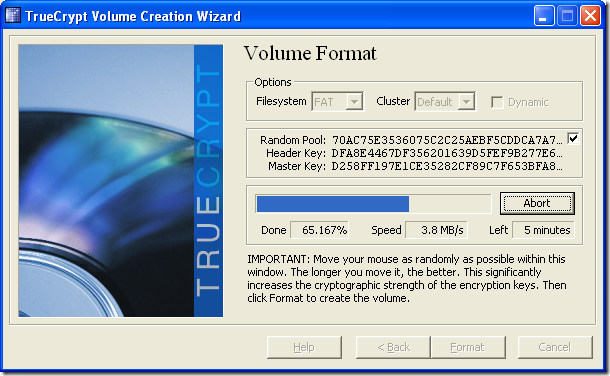Click the Header Key hex value
The width and height of the screenshot is (610, 376).
coord(447,153)
